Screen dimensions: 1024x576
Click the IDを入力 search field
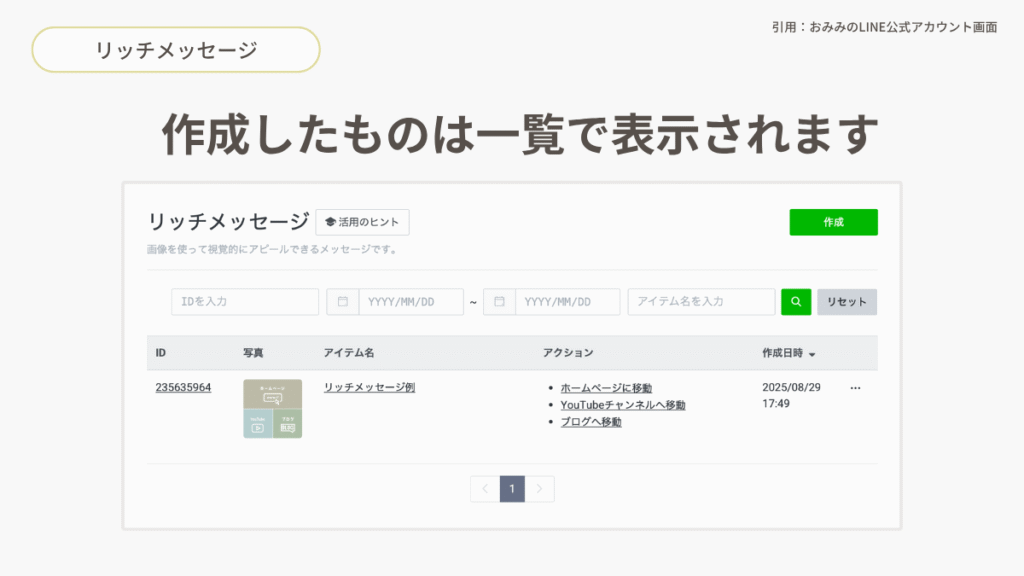pos(245,302)
